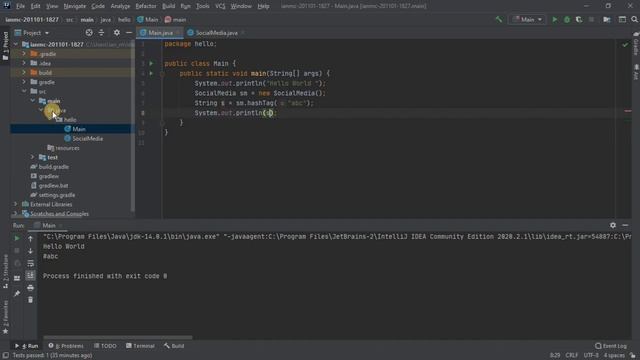Open Run panel settings gear
Screen dimensions: 640x360
pos(613,225)
